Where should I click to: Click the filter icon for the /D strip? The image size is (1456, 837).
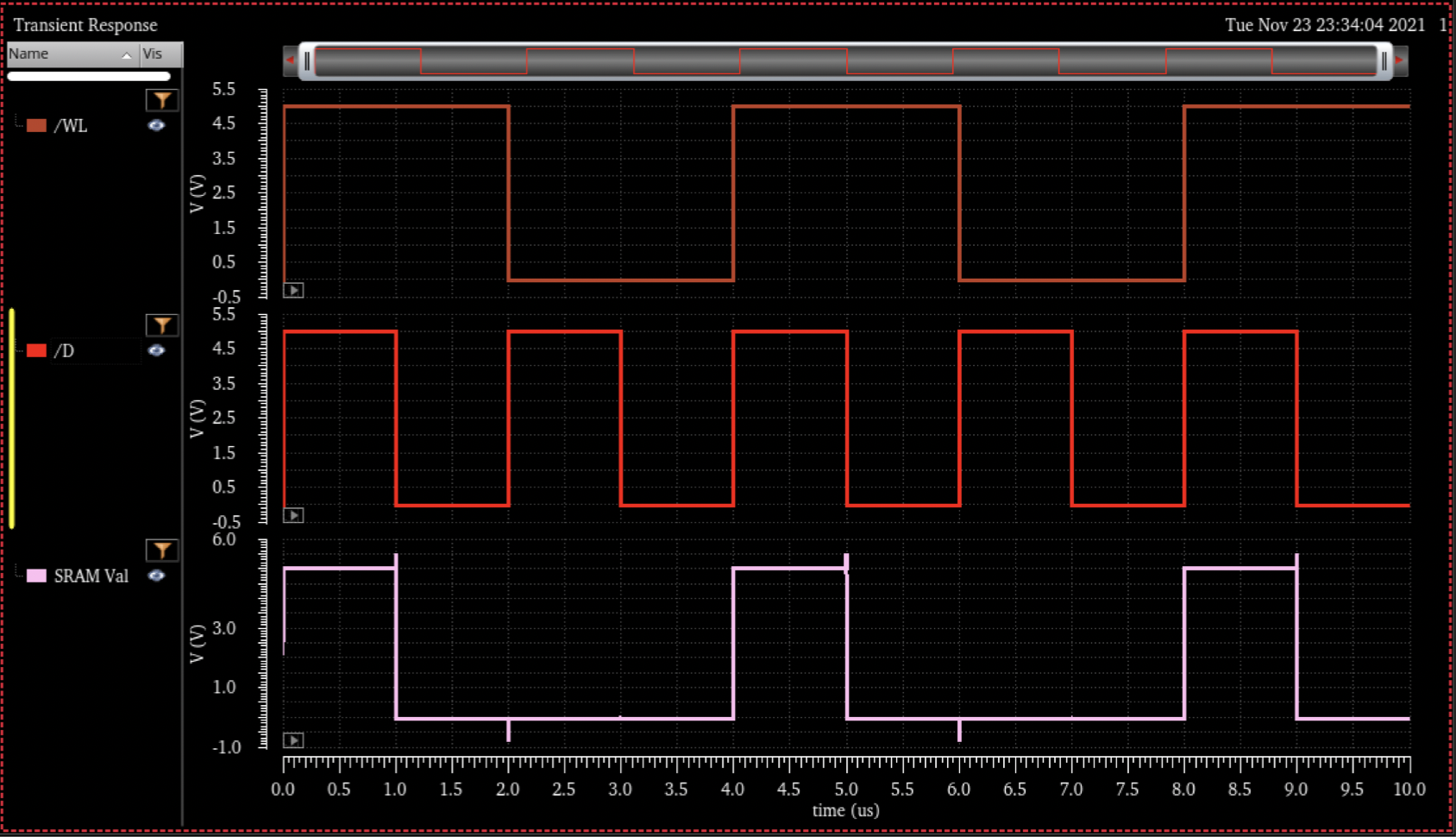click(161, 325)
